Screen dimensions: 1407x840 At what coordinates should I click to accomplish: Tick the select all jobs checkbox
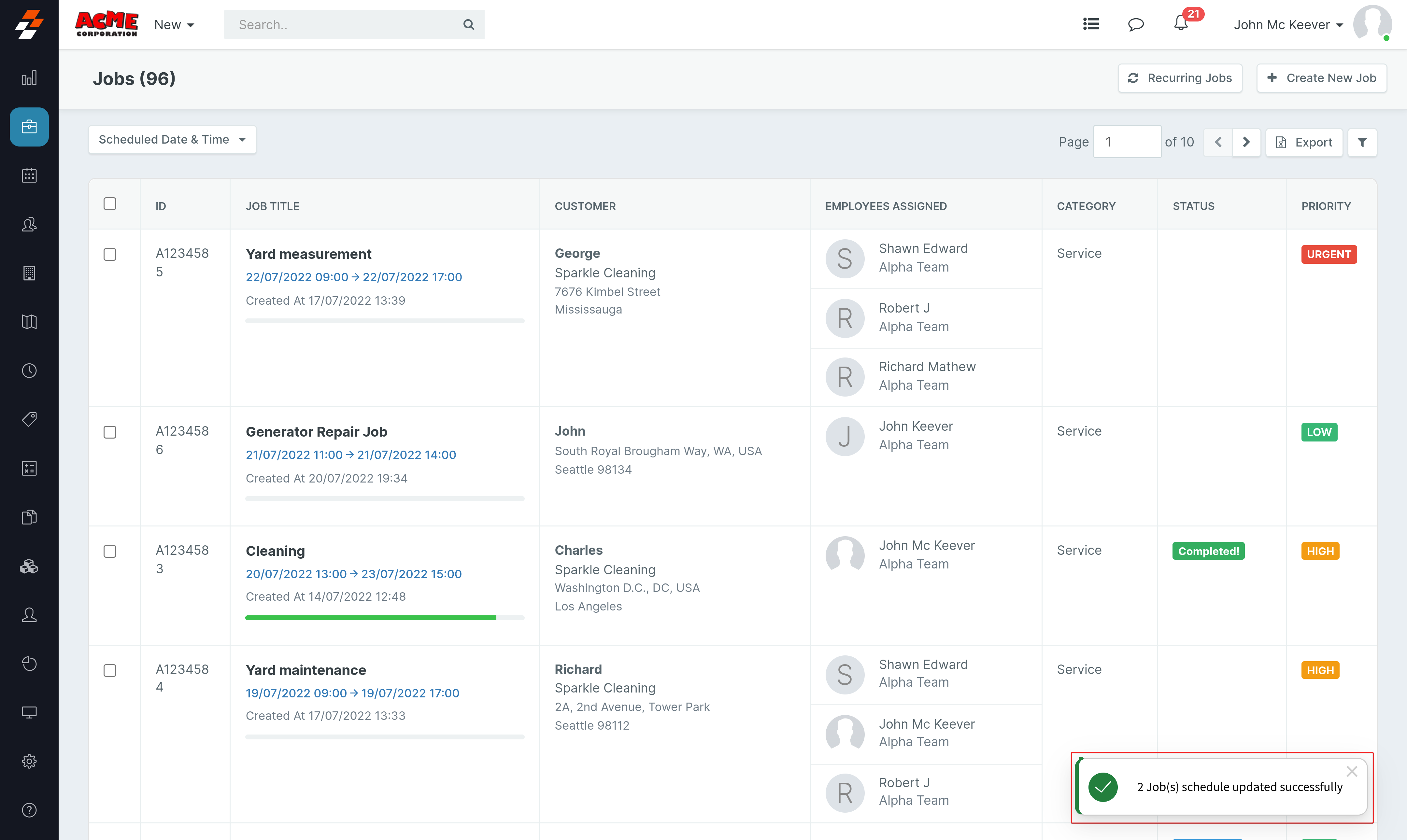pos(110,204)
